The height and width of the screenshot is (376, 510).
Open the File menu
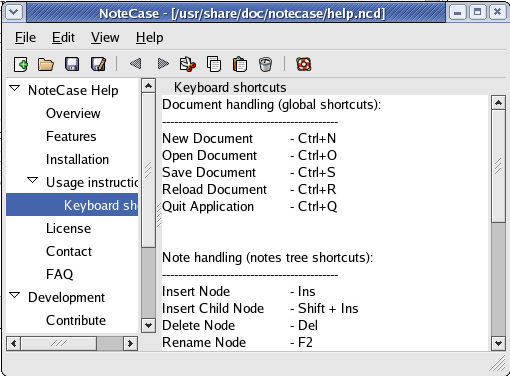click(25, 37)
